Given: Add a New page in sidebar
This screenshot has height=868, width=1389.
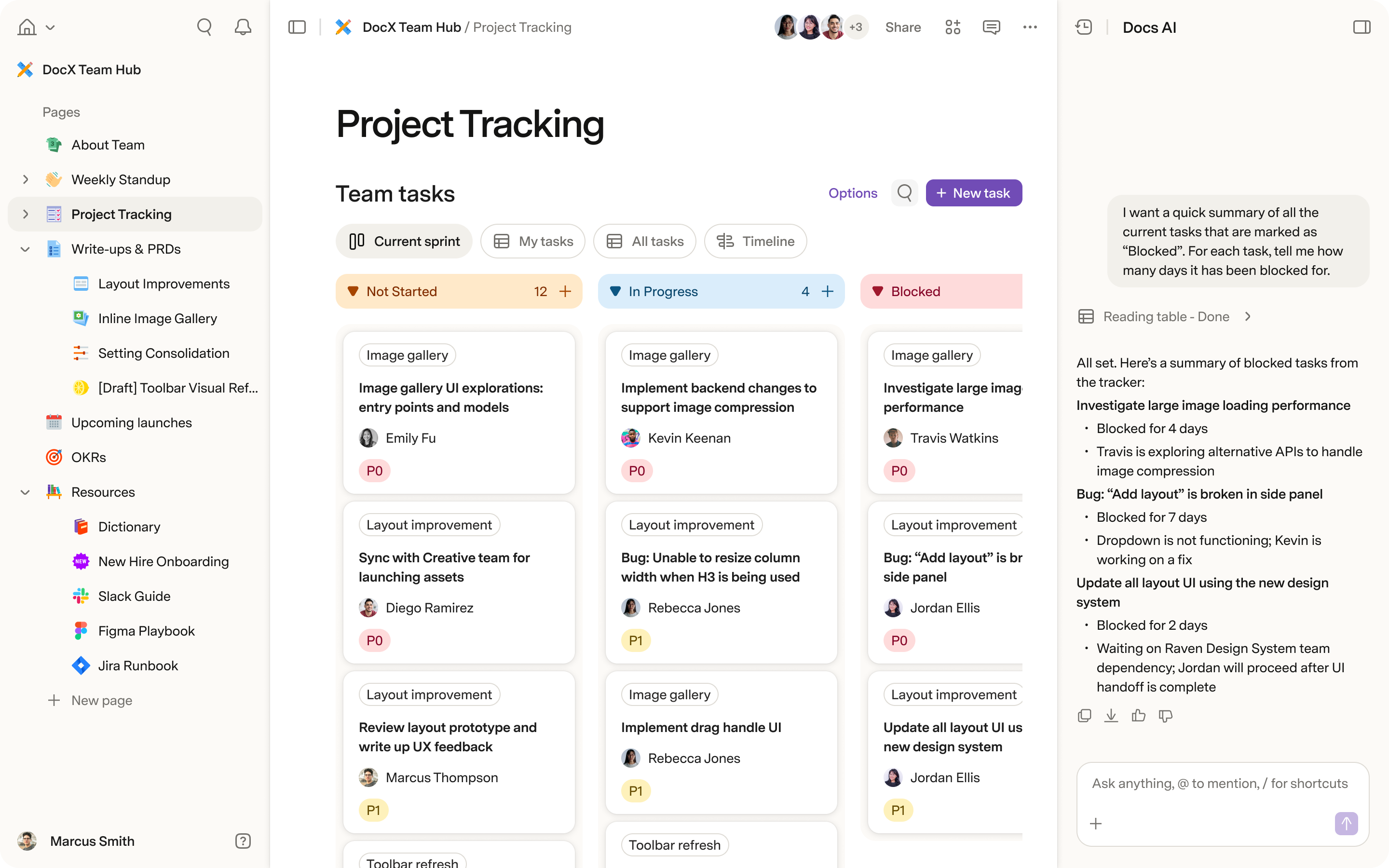Looking at the screenshot, I should [90, 700].
